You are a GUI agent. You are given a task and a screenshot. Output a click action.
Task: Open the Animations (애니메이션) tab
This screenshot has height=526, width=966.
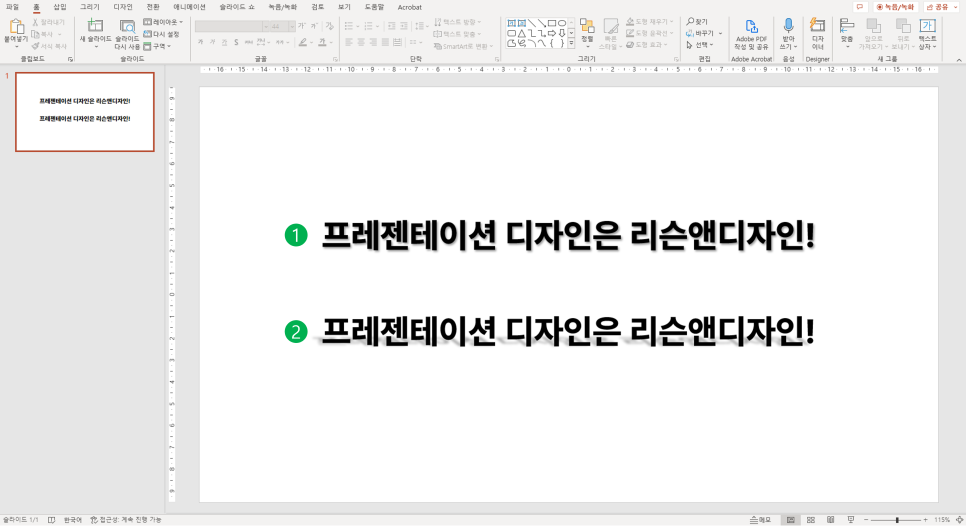pyautogui.click(x=189, y=7)
